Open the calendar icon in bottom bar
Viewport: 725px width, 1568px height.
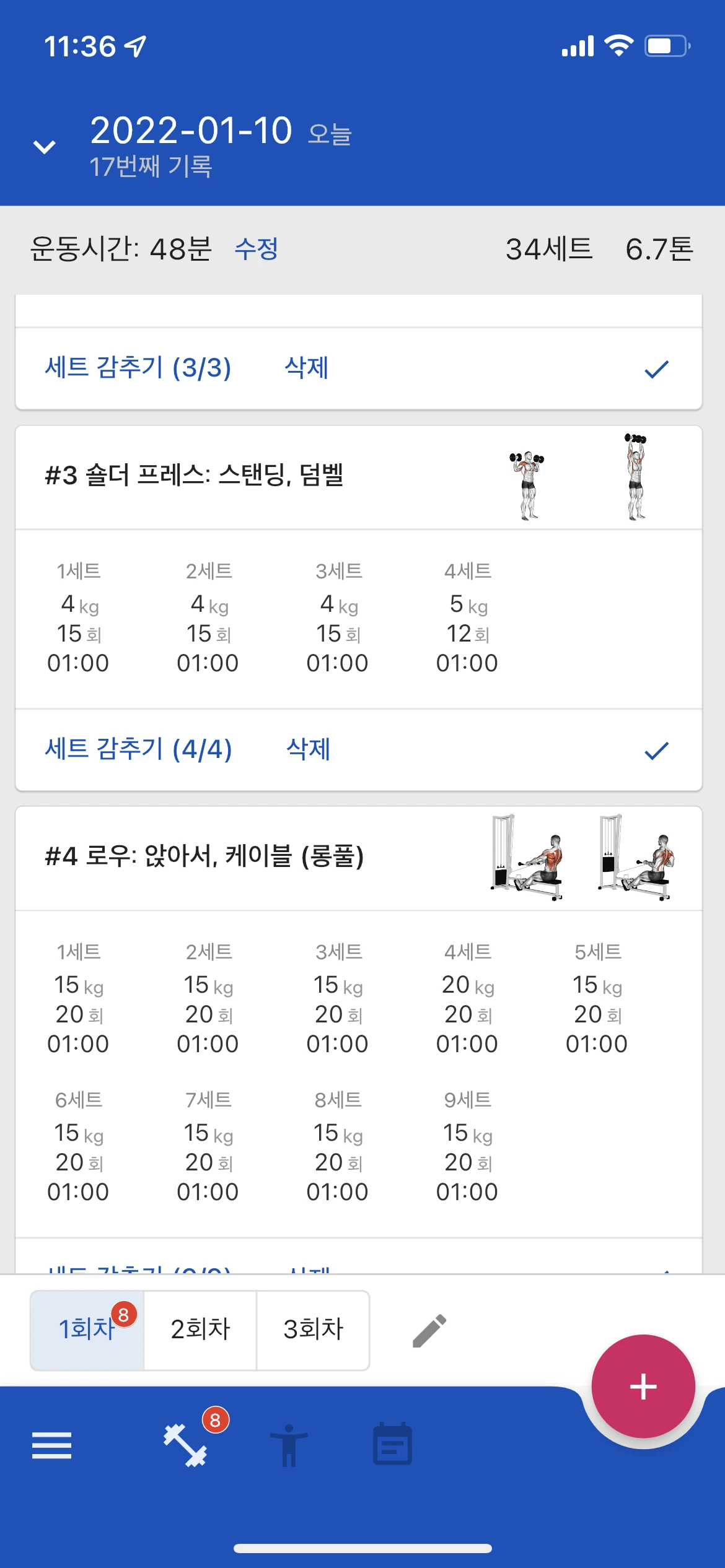click(392, 1445)
